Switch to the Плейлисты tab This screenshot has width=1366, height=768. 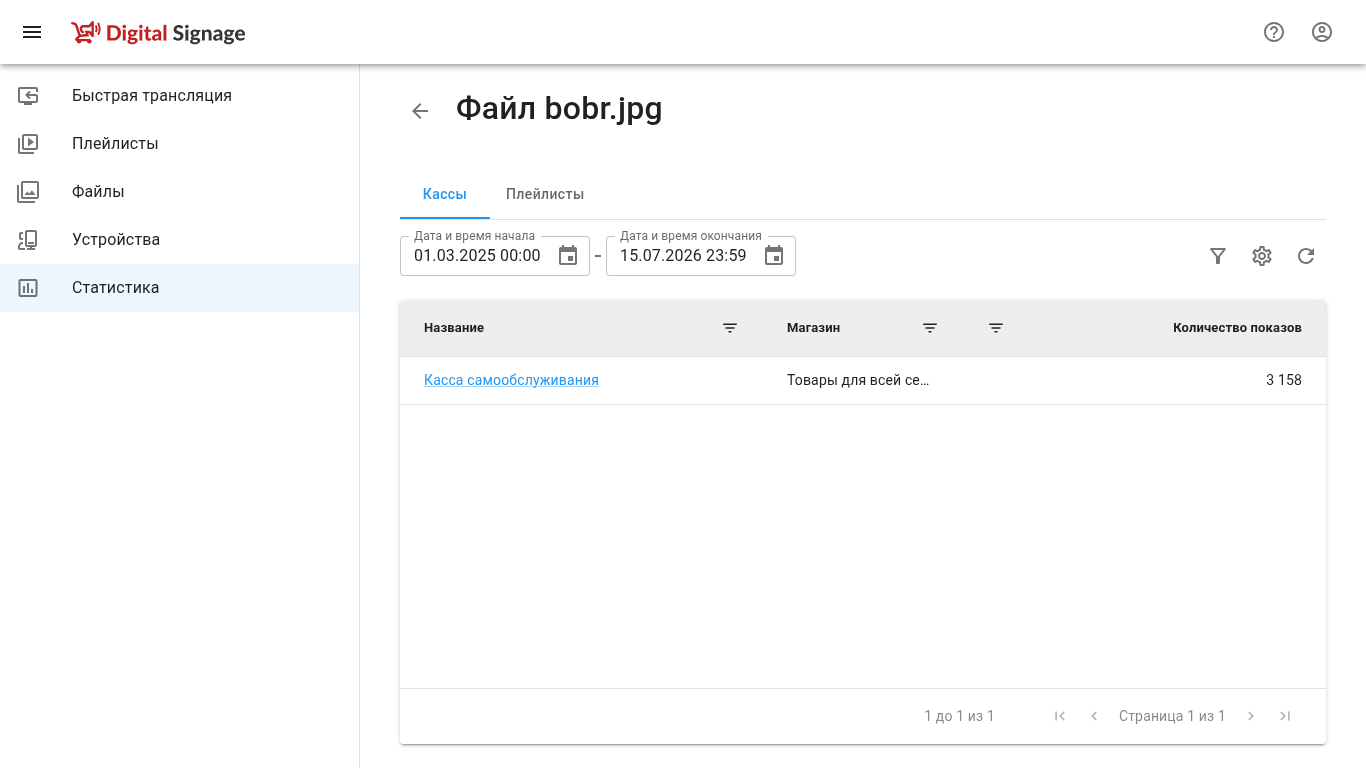[x=545, y=194]
